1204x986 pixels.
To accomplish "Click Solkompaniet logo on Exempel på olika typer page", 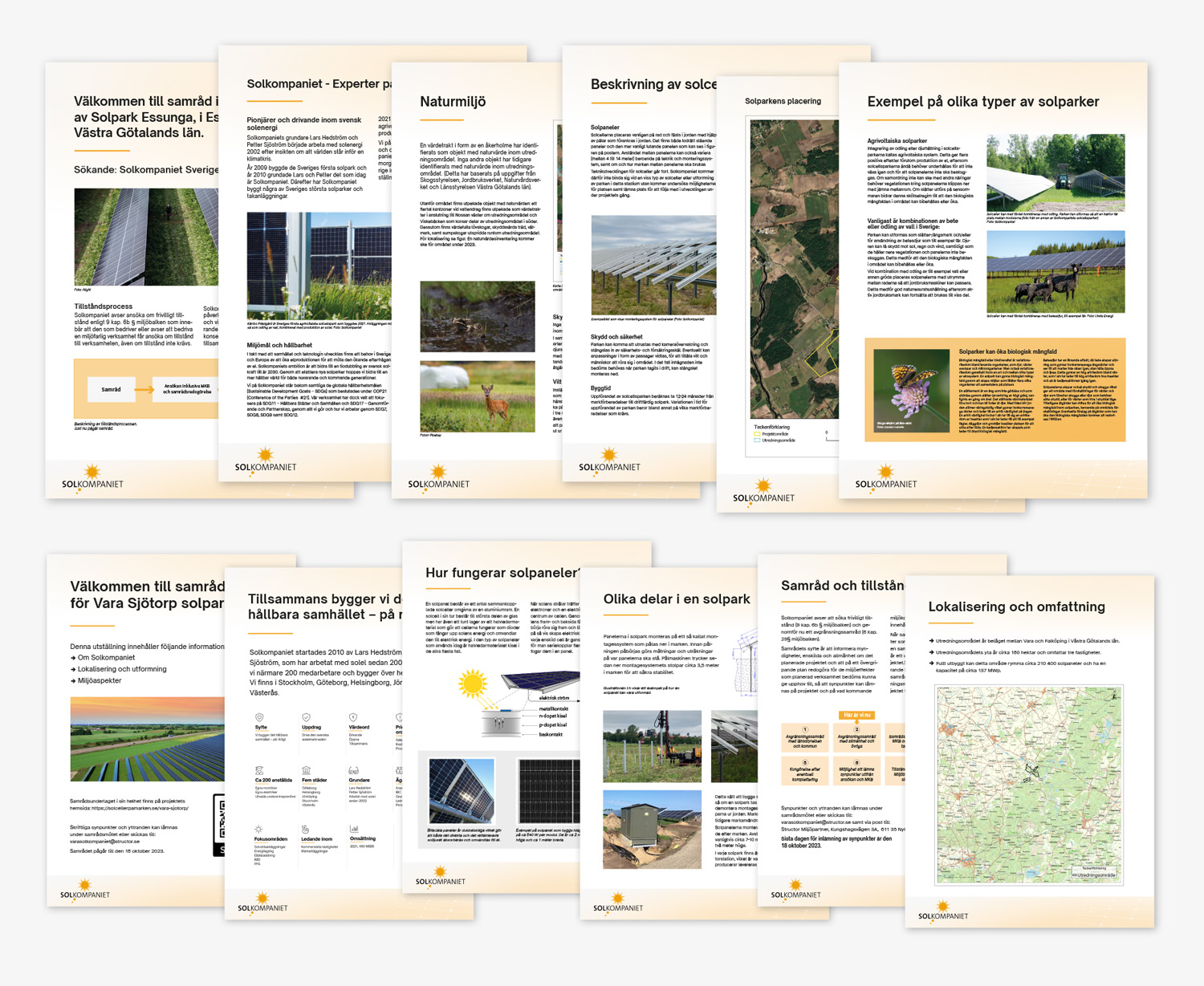I will pyautogui.click(x=885, y=477).
